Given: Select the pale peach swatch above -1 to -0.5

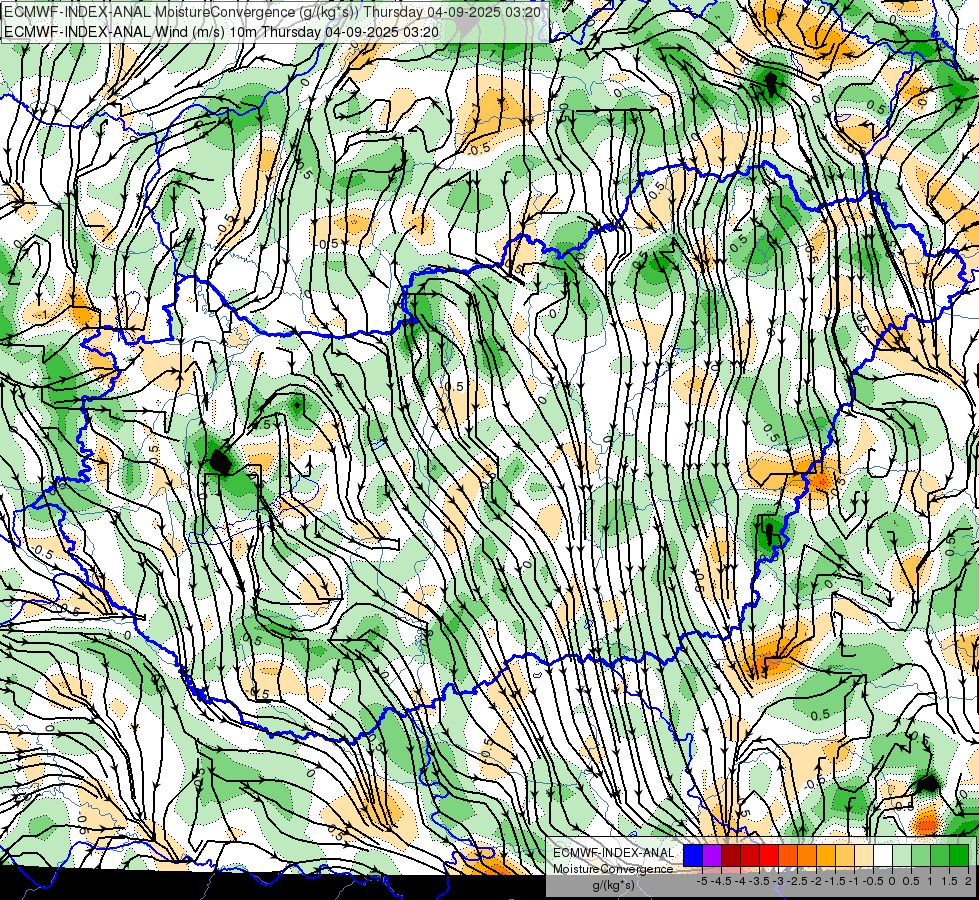Looking at the screenshot, I should pos(864,856).
